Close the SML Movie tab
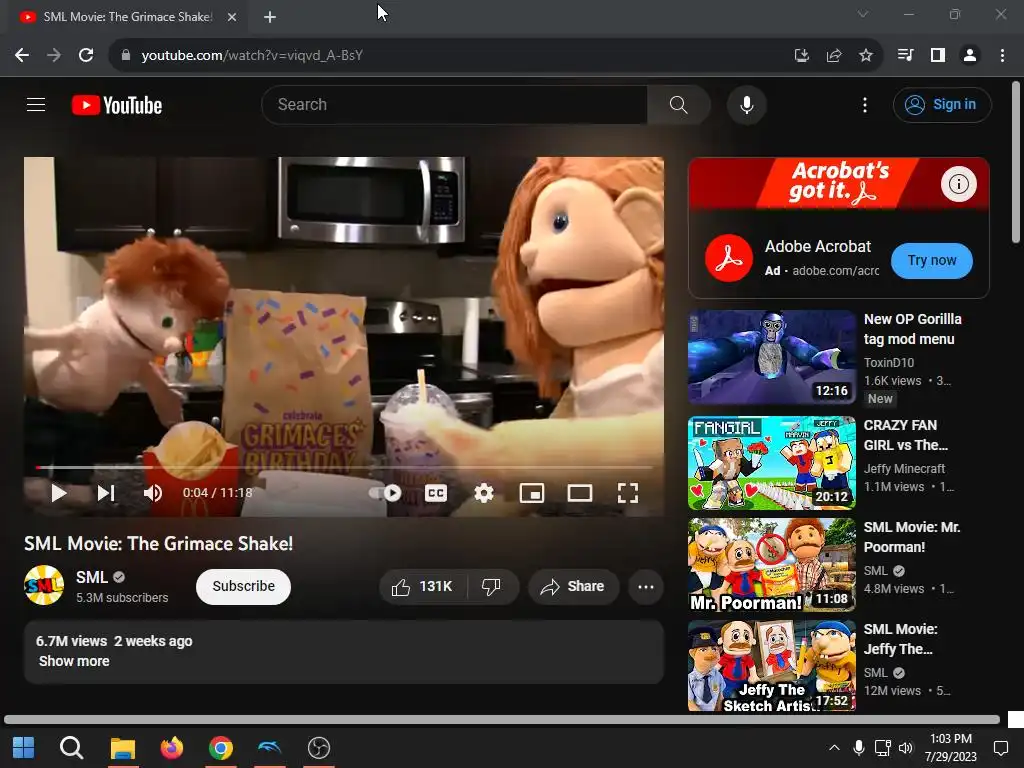This screenshot has width=1024, height=768. (x=232, y=17)
